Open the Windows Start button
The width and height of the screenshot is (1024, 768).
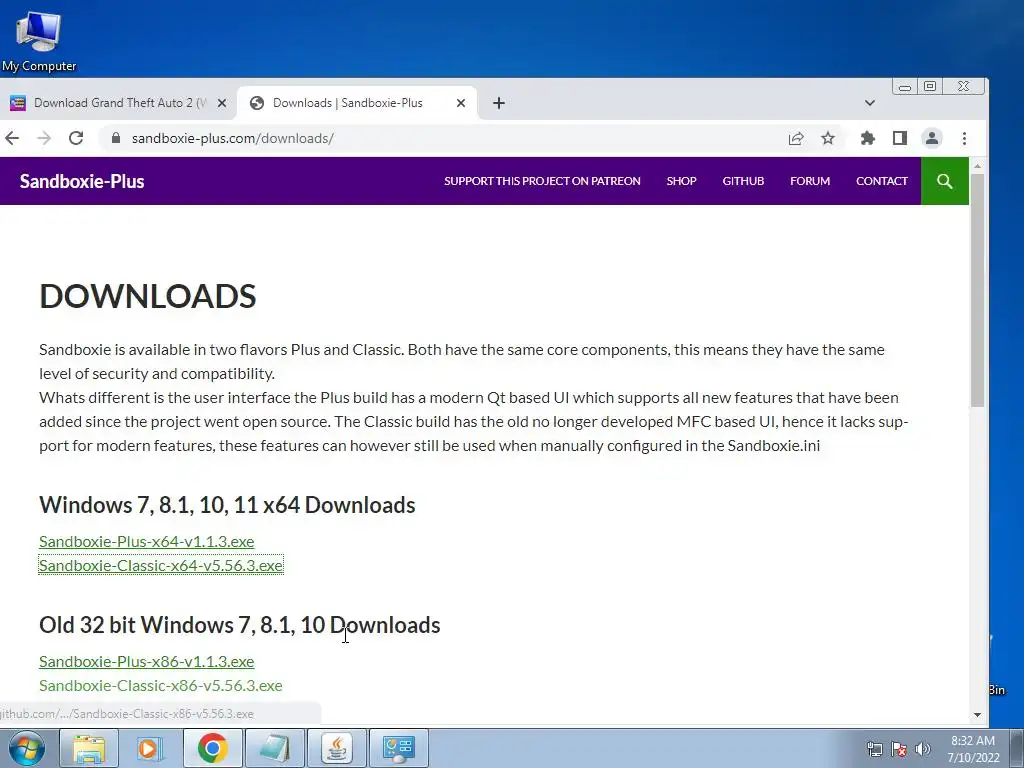(26, 748)
